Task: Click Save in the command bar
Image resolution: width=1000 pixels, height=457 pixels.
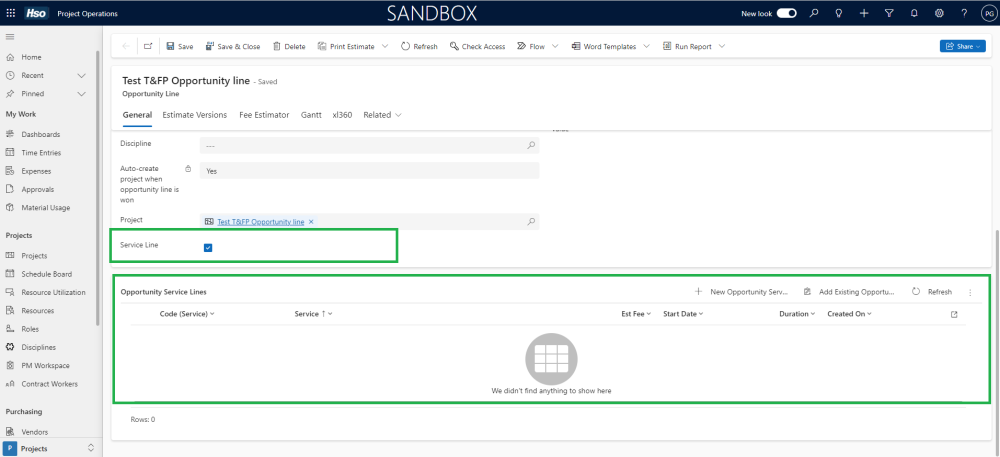Action: (x=180, y=47)
